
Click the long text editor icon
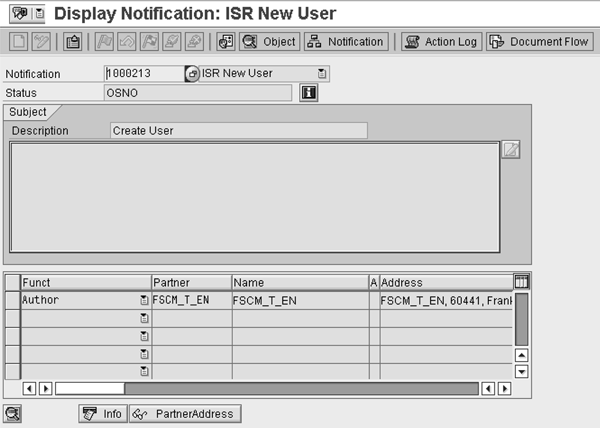click(511, 150)
